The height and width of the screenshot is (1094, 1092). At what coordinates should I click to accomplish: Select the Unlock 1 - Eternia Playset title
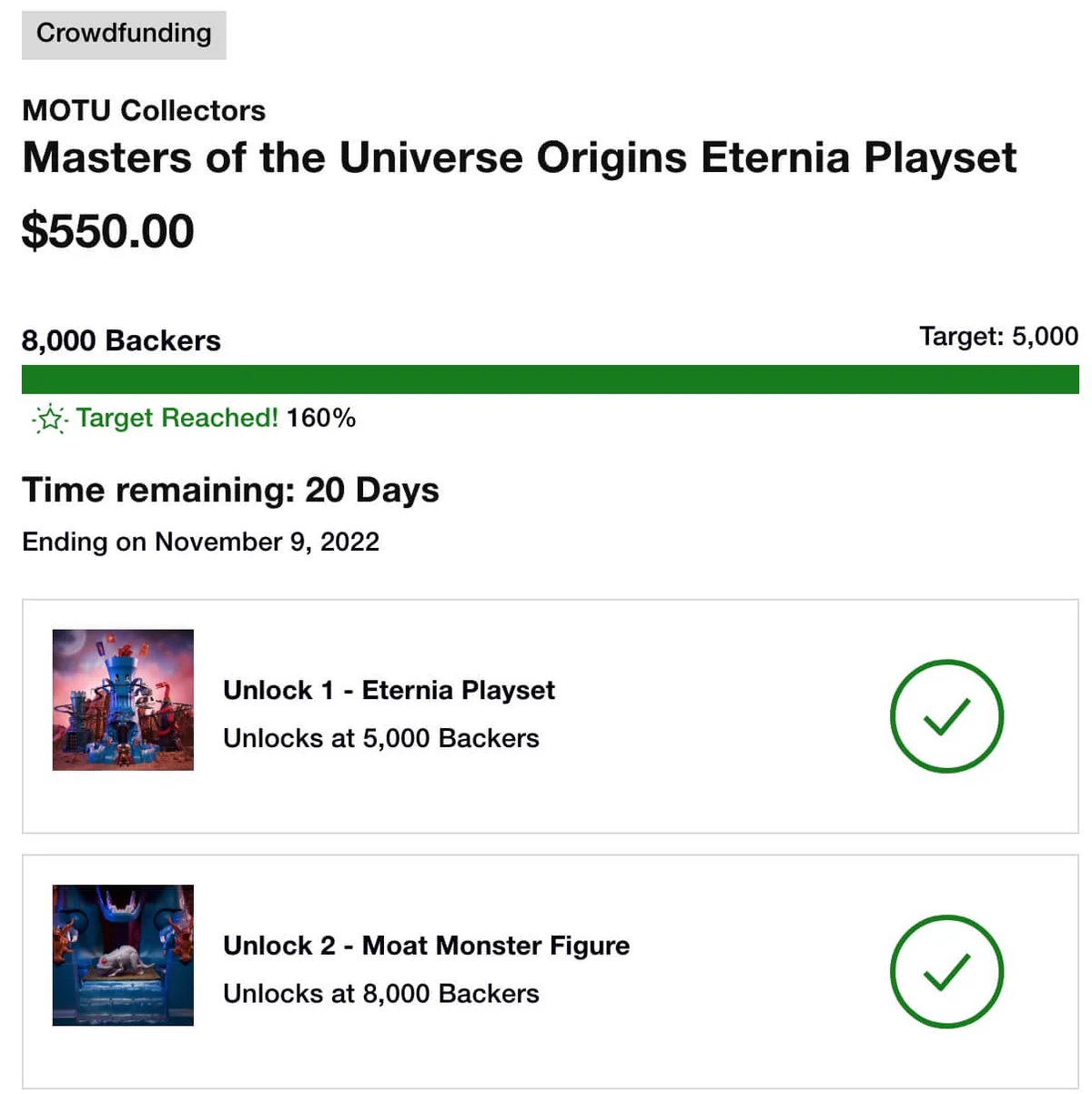click(389, 690)
